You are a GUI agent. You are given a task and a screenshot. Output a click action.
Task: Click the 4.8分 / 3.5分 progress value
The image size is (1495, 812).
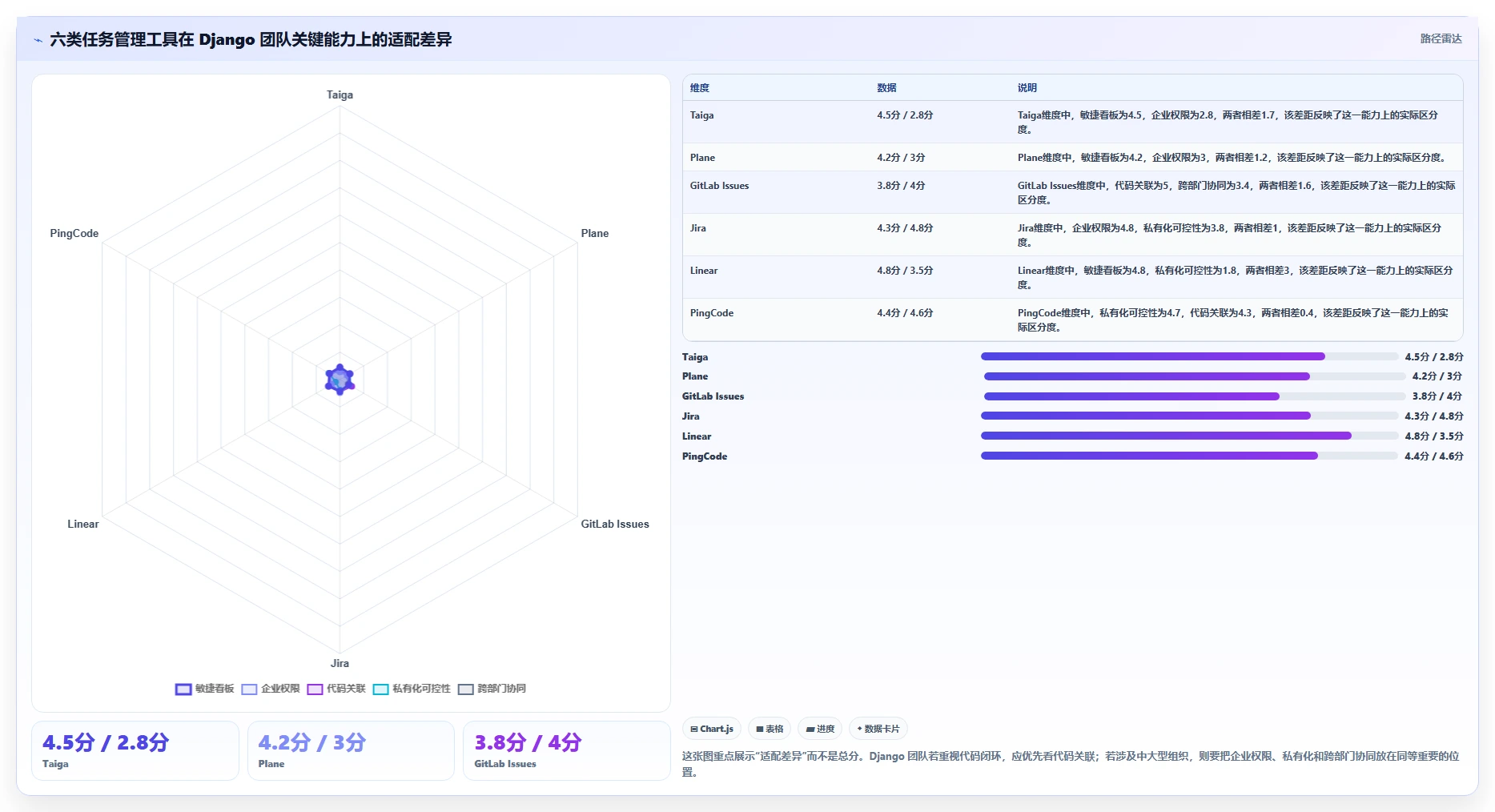(1434, 436)
